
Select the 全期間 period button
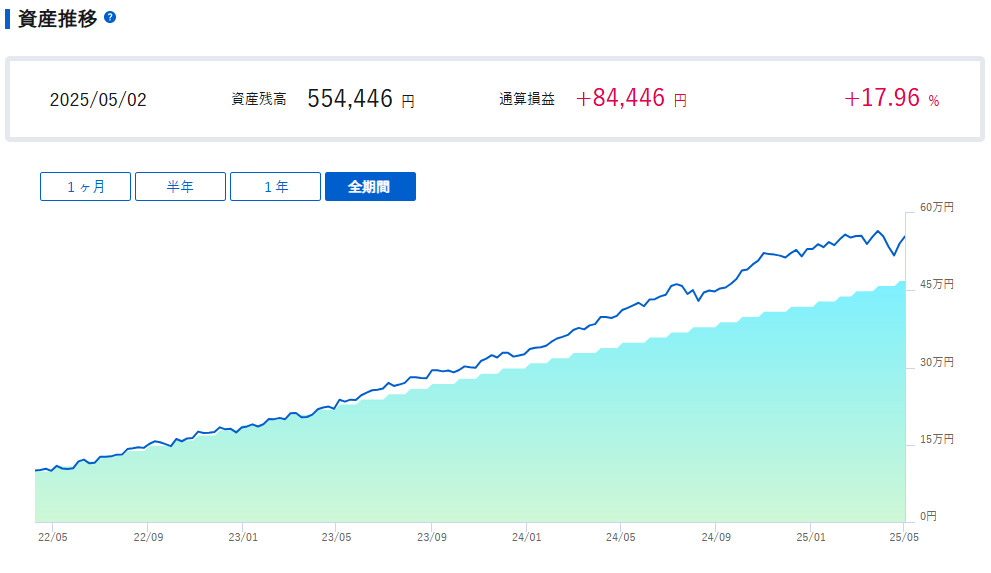click(370, 186)
